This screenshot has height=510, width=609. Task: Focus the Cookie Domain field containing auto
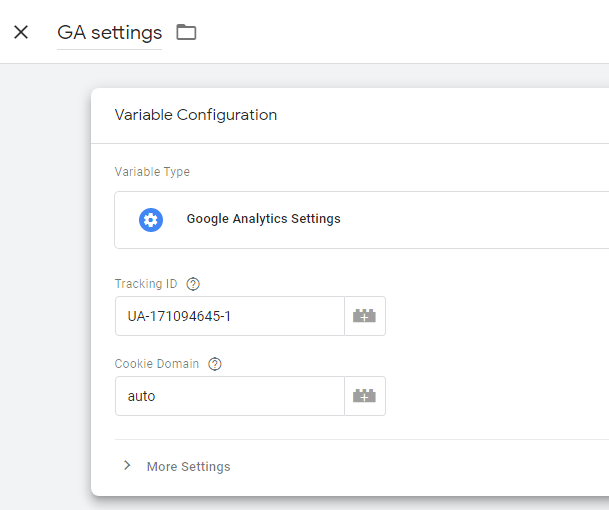tap(230, 396)
